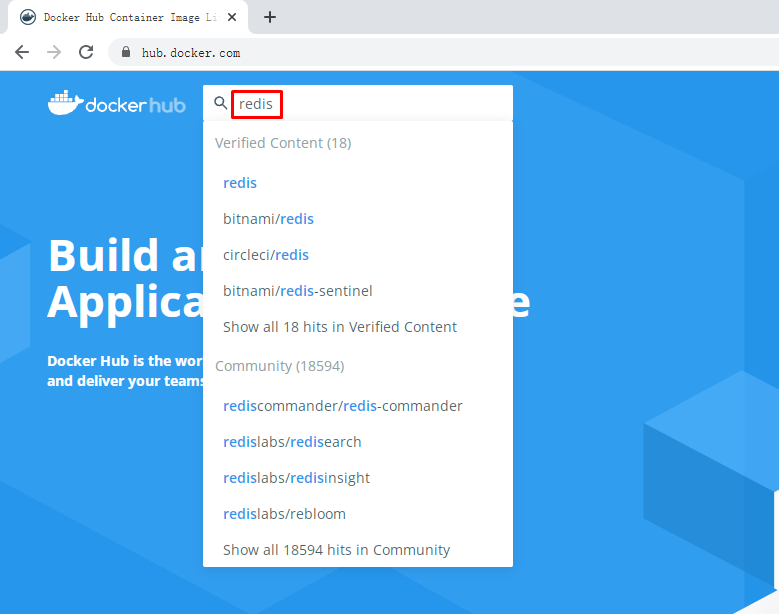Choose the official redis suggestion
Screen dimensions: 779x614
tap(240, 183)
